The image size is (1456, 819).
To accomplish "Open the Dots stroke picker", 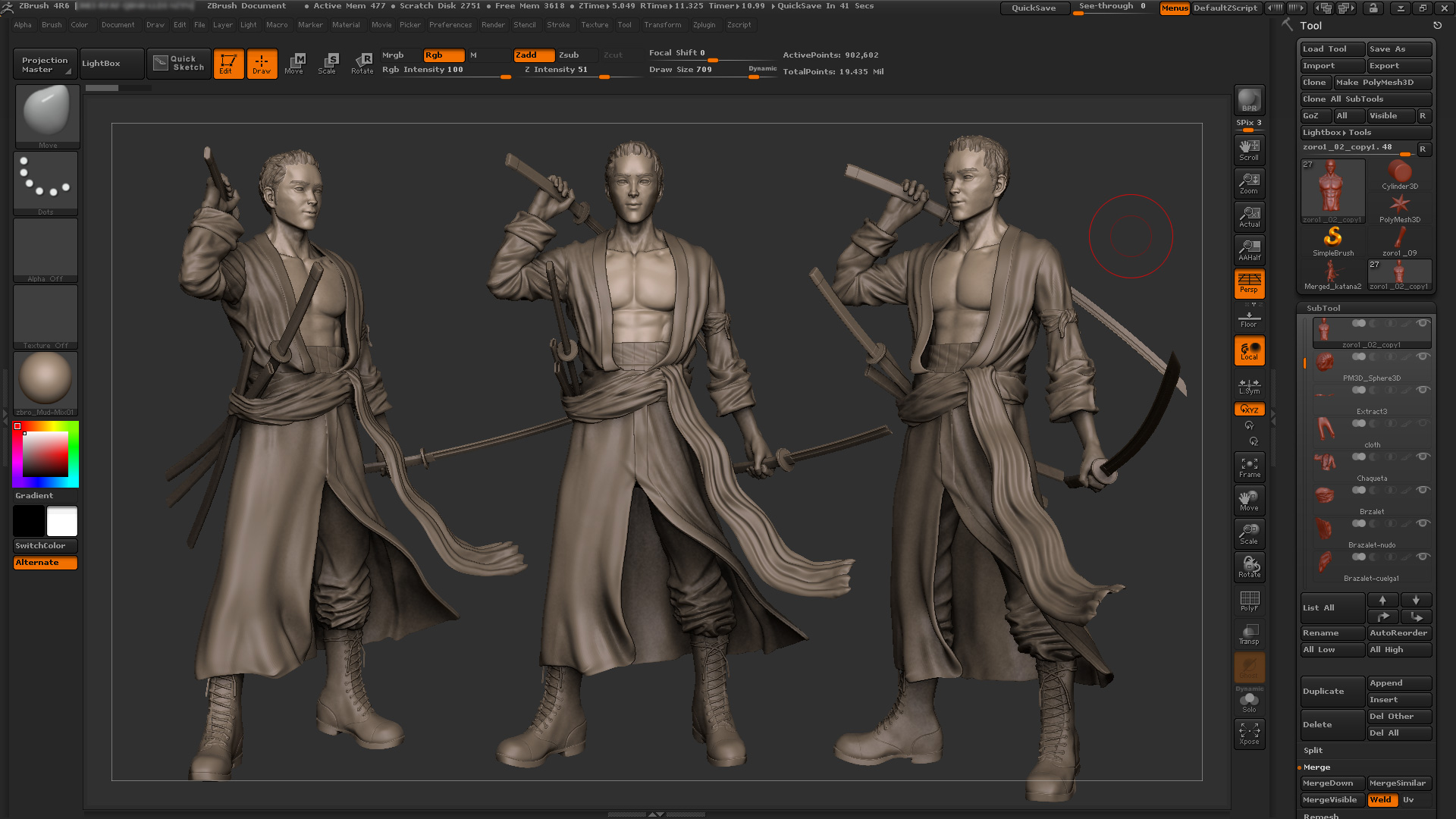I will point(45,184).
